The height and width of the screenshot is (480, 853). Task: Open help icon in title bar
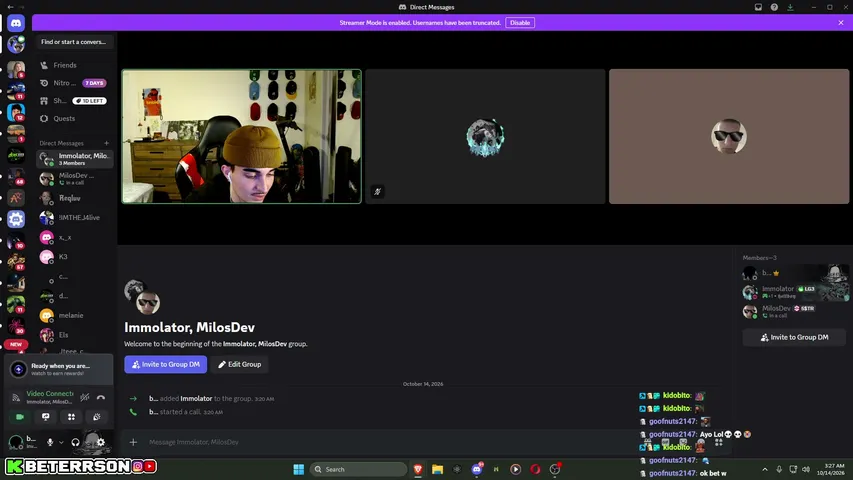pyautogui.click(x=774, y=7)
